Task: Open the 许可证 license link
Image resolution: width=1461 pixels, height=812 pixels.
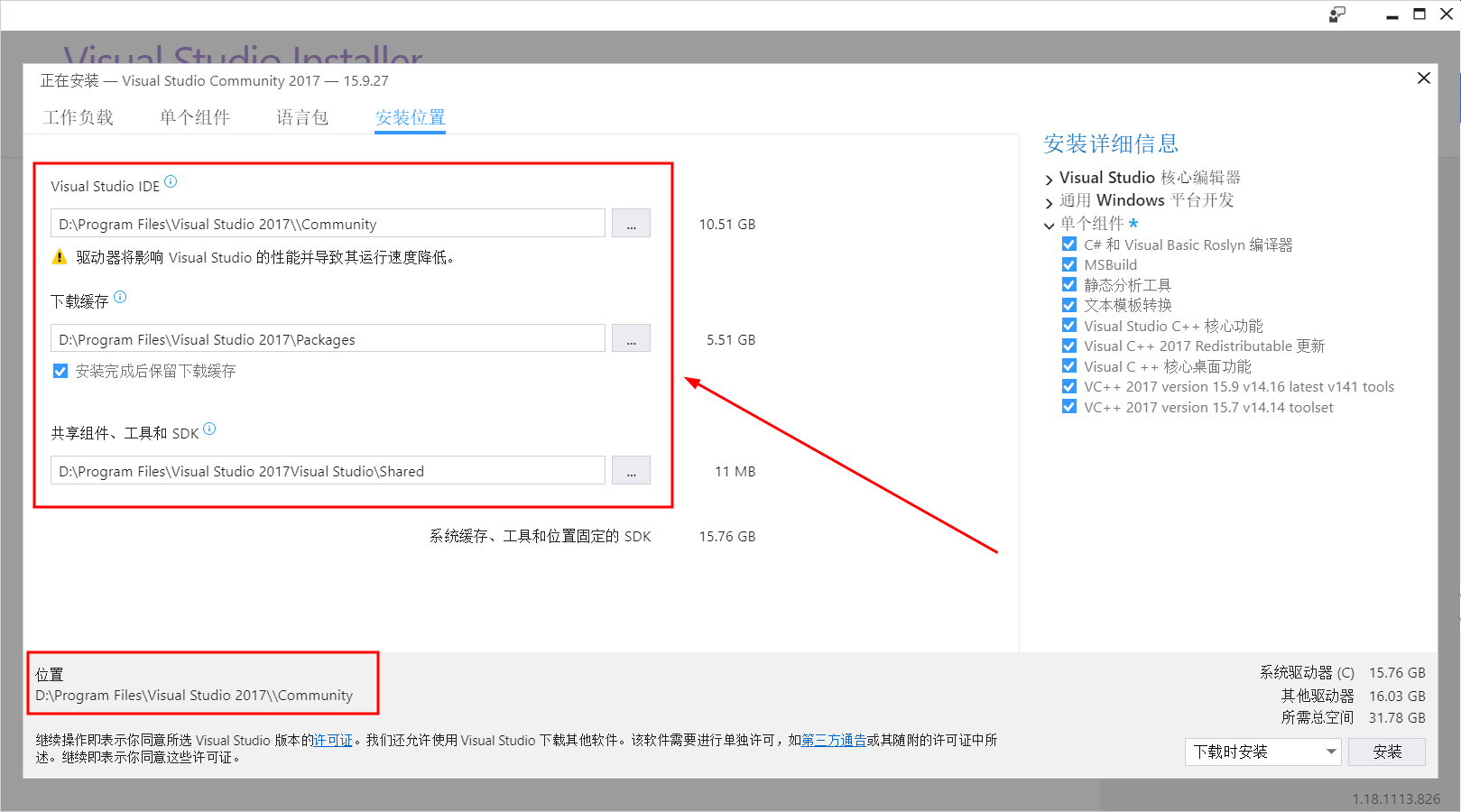Action: 333,740
